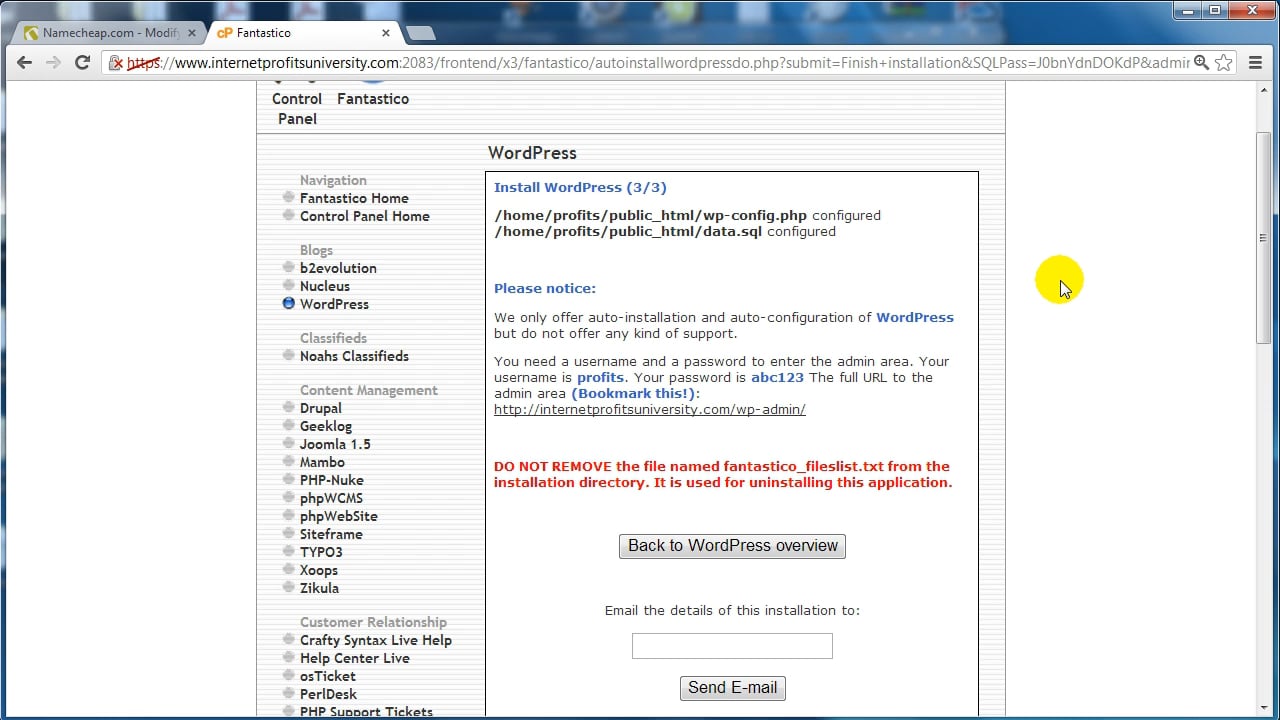Open Chrome's menu via the hamburger icon
The width and height of the screenshot is (1280, 720).
point(1255,62)
